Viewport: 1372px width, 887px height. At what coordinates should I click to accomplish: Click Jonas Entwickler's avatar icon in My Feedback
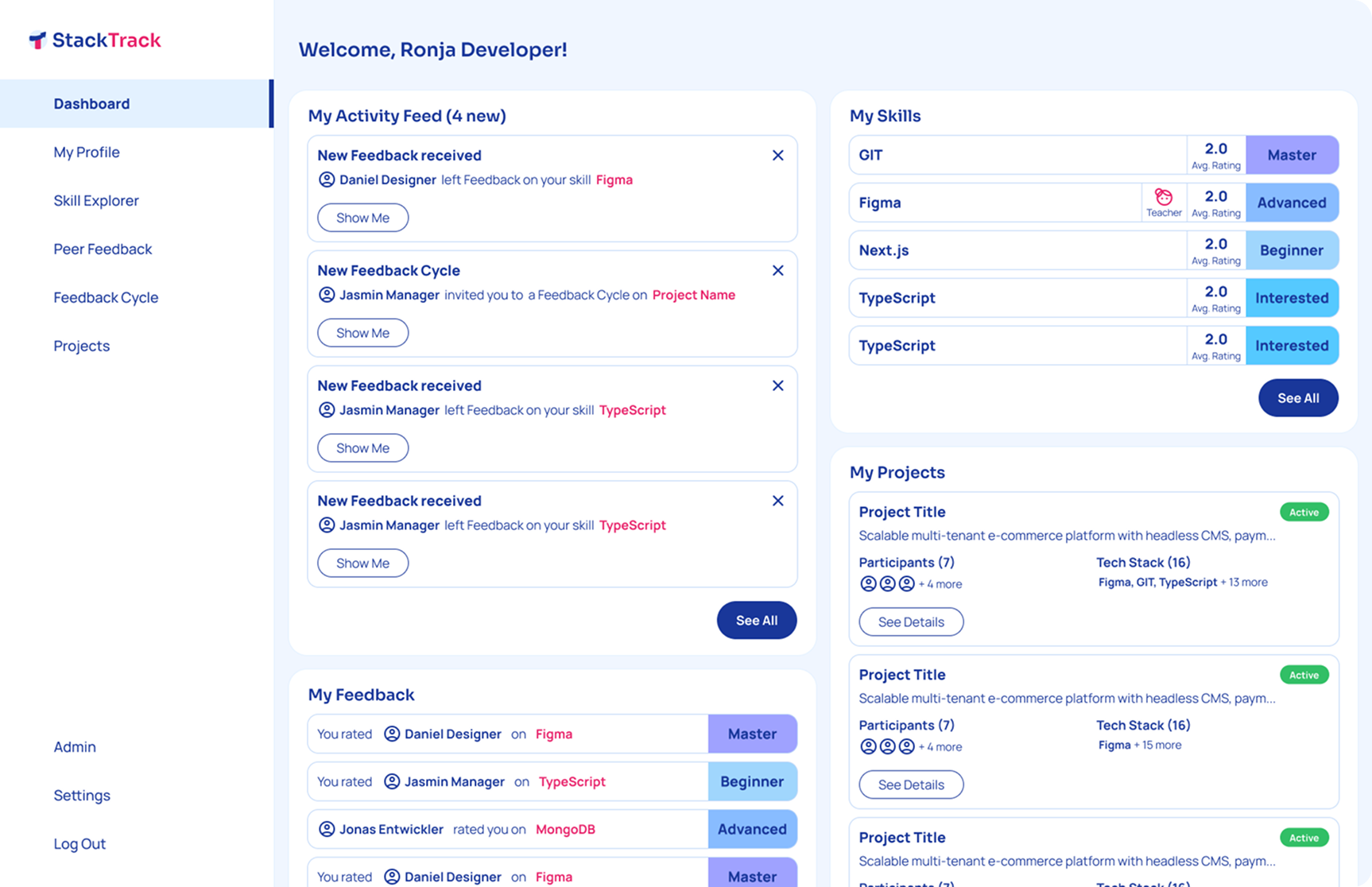pos(327,829)
